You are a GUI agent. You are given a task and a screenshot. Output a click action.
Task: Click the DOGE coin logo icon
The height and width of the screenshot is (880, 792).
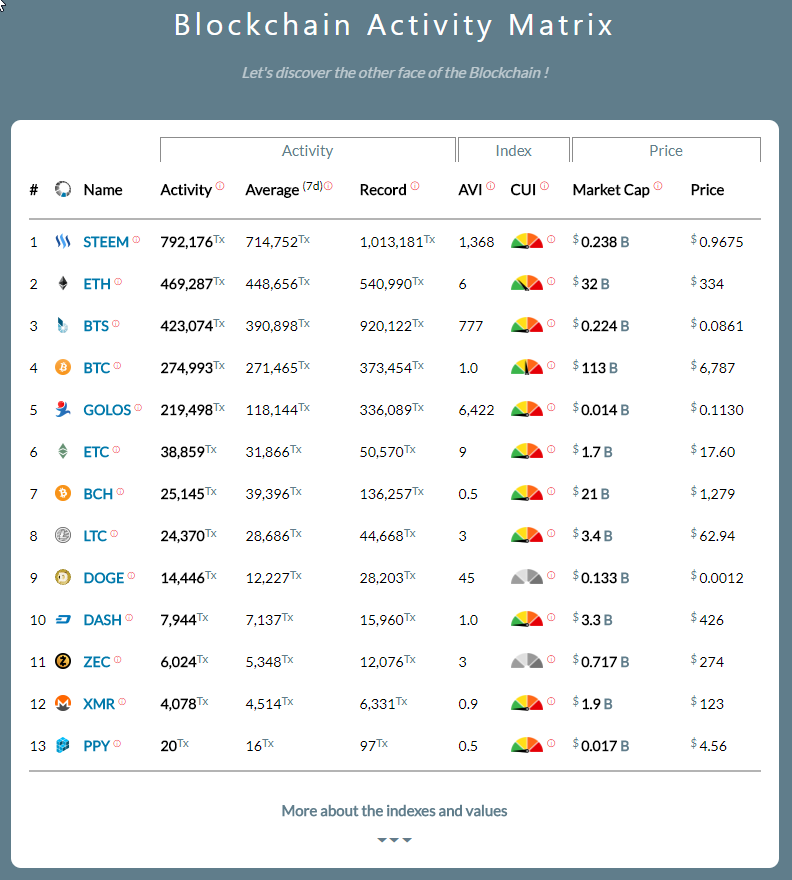pyautogui.click(x=63, y=577)
